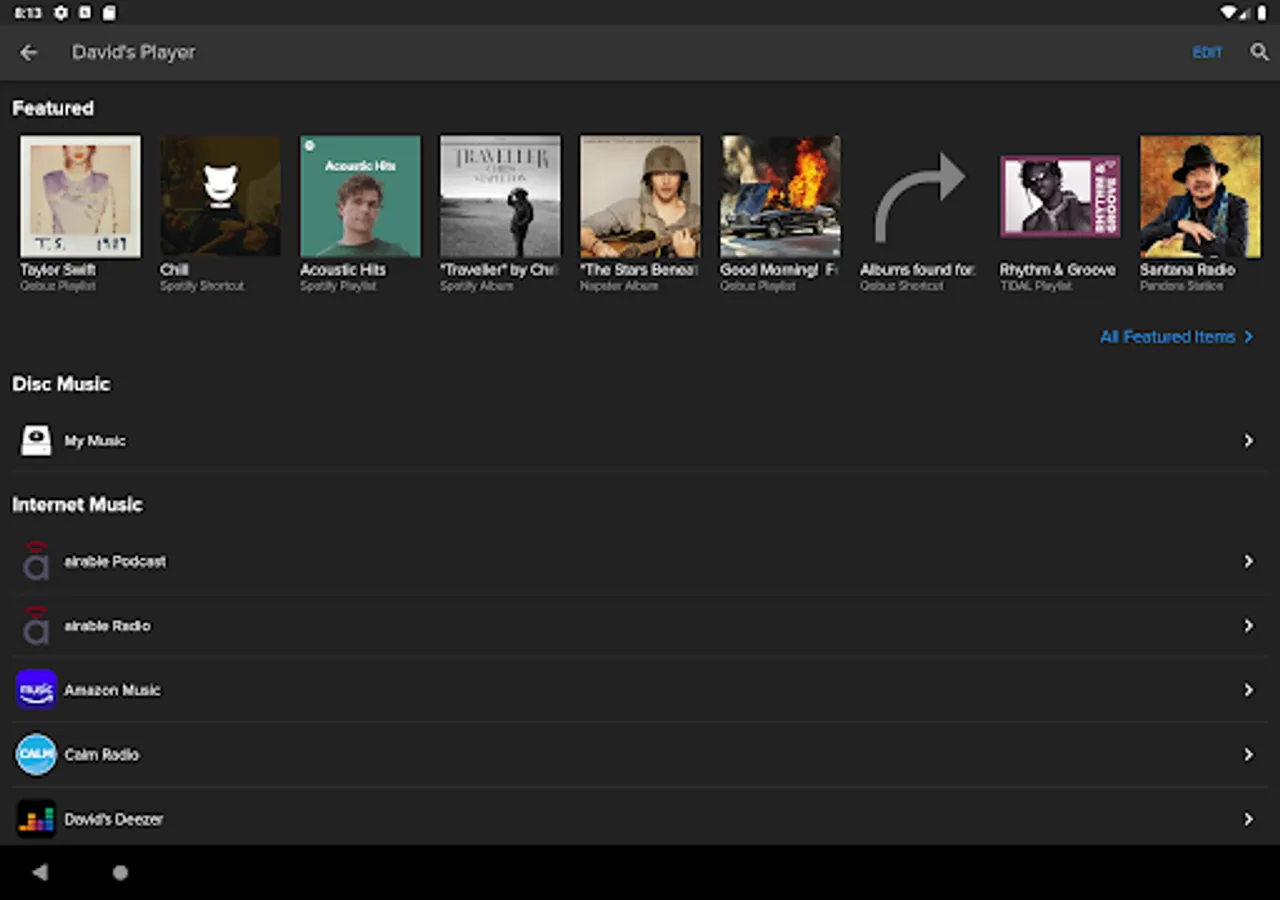Tap the David's Player title
The image size is (1280, 900).
click(134, 52)
